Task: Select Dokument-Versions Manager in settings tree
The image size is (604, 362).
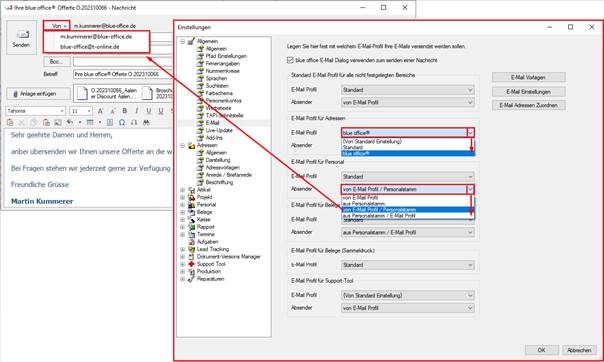Action: 228,256
